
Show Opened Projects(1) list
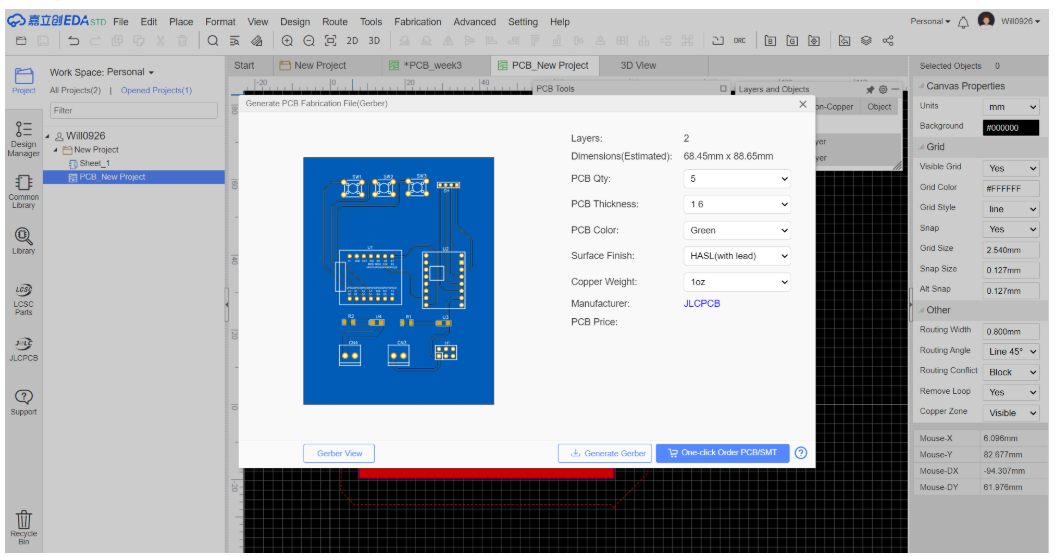click(156, 90)
